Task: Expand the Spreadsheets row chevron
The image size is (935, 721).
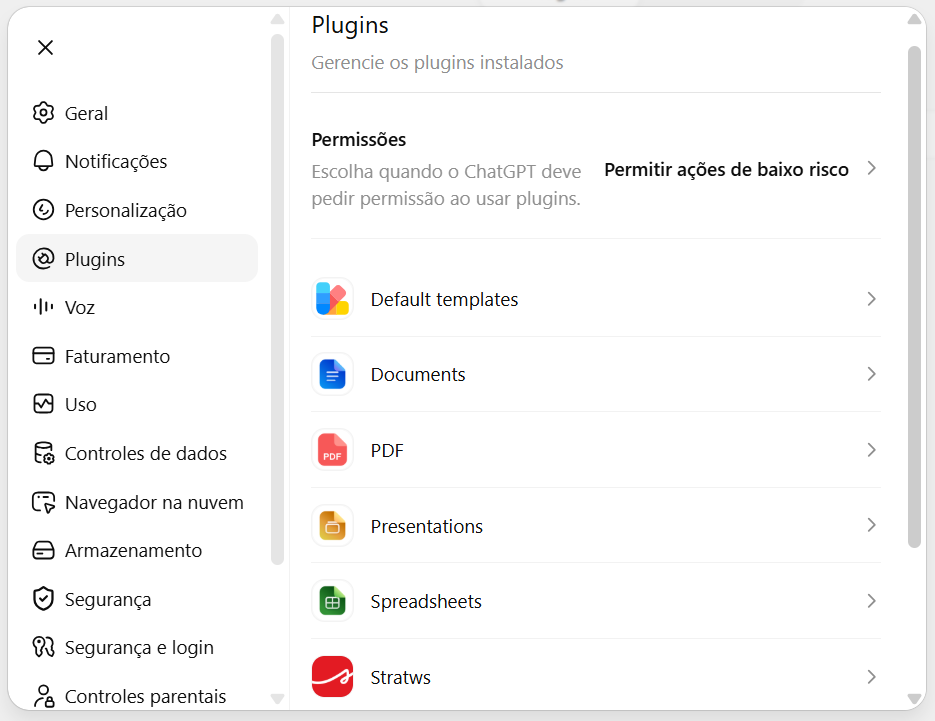Action: point(871,601)
